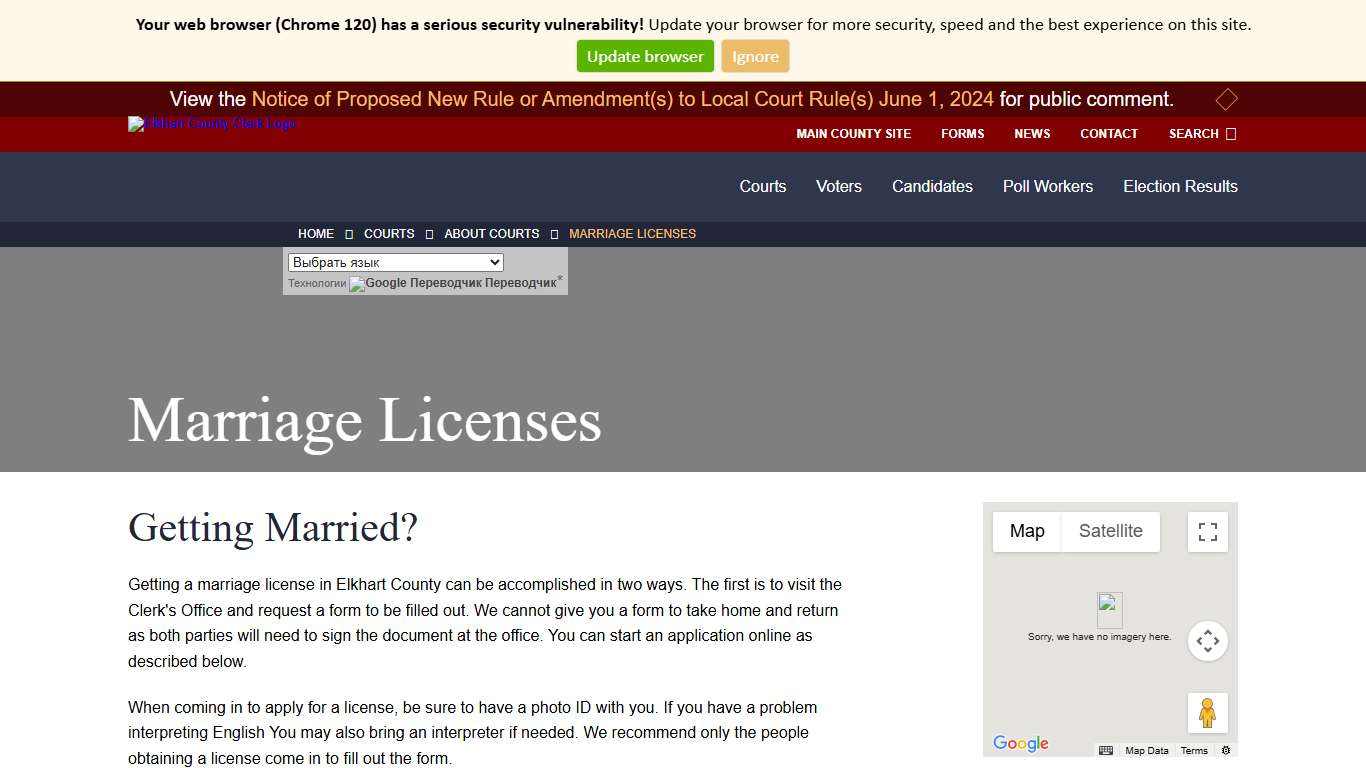Click the diamond icon beside the notice banner
Screen dimensions: 1366x768
pos(1226,99)
